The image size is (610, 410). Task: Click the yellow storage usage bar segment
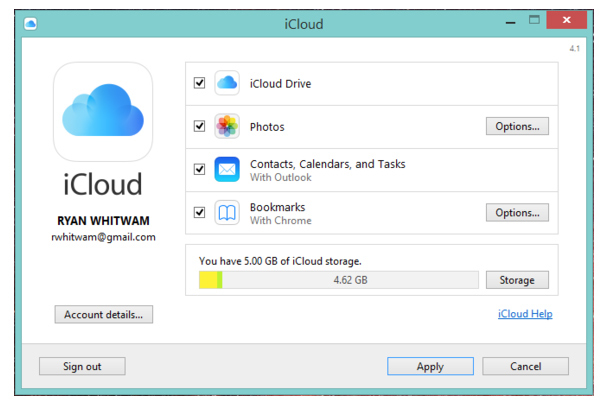(x=208, y=280)
